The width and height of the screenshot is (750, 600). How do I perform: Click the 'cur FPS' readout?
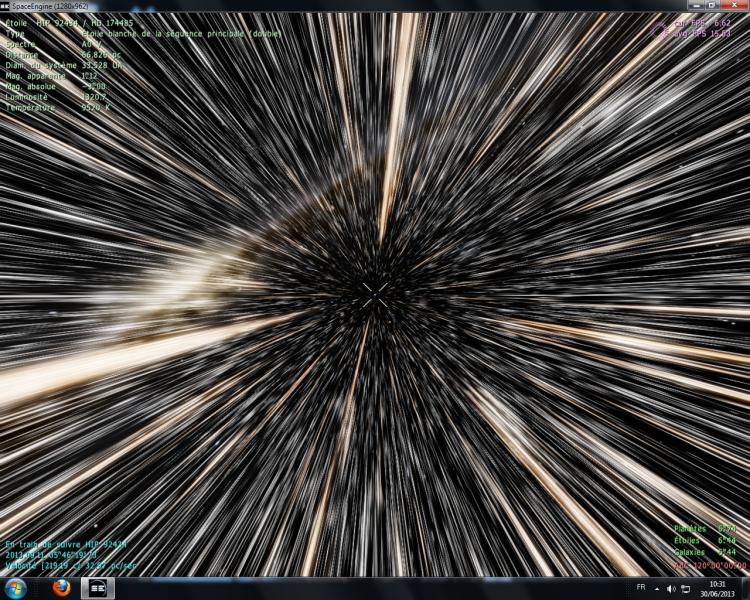702,23
